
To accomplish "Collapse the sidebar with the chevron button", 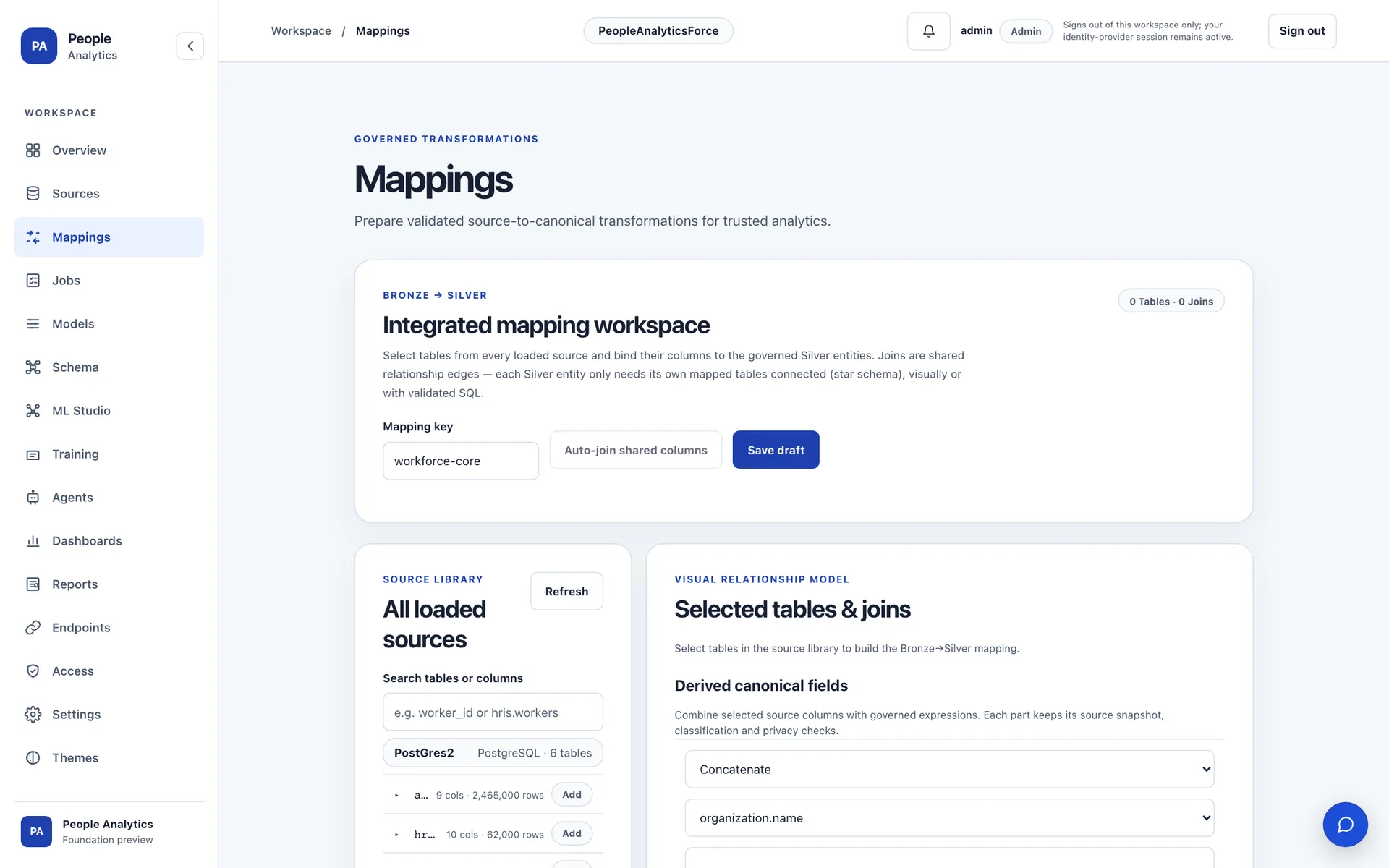I will coord(190,46).
